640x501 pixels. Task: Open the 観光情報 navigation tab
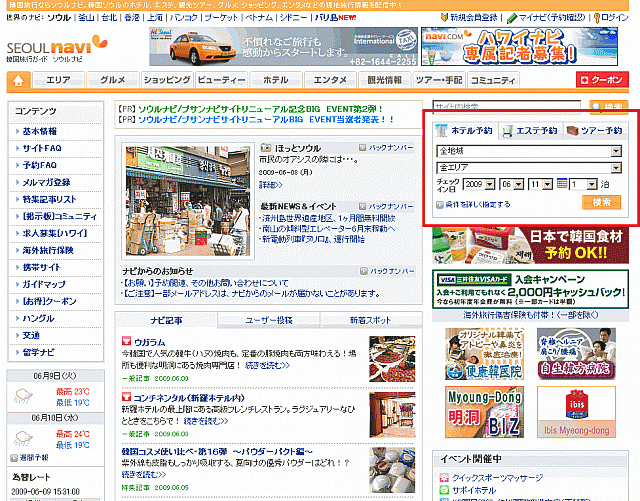[384, 80]
